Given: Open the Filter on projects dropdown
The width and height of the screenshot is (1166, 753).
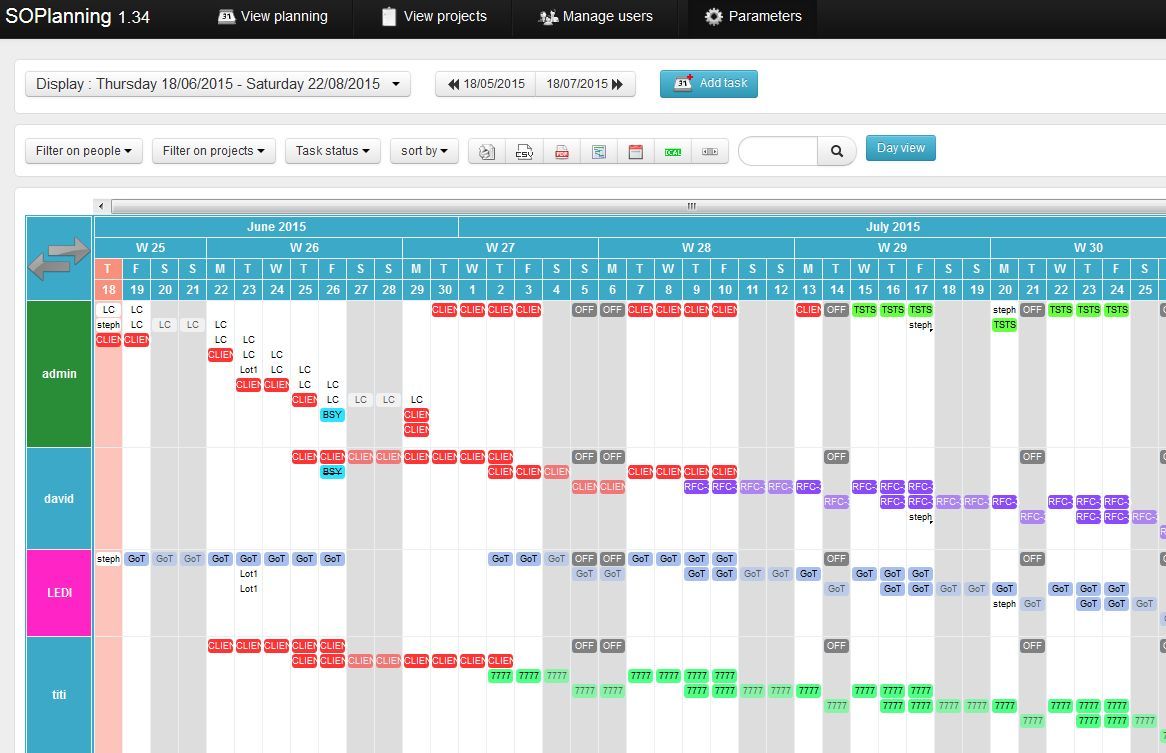Looking at the screenshot, I should click(x=213, y=150).
